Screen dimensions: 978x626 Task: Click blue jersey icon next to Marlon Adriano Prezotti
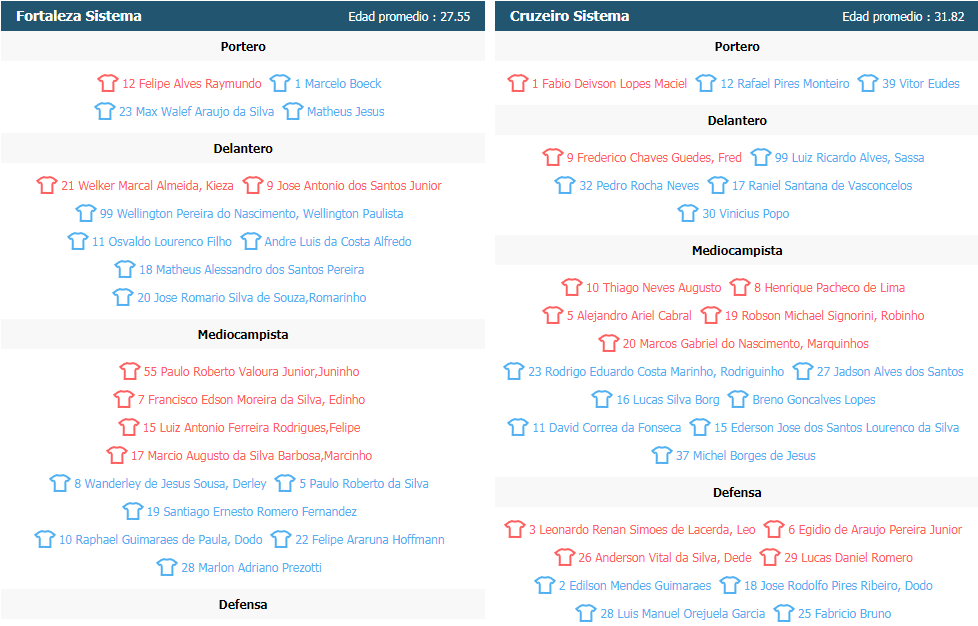(167, 567)
